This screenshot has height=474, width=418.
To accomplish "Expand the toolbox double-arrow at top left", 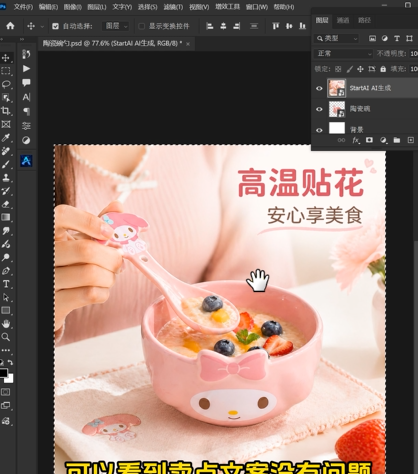I will click(x=2, y=39).
